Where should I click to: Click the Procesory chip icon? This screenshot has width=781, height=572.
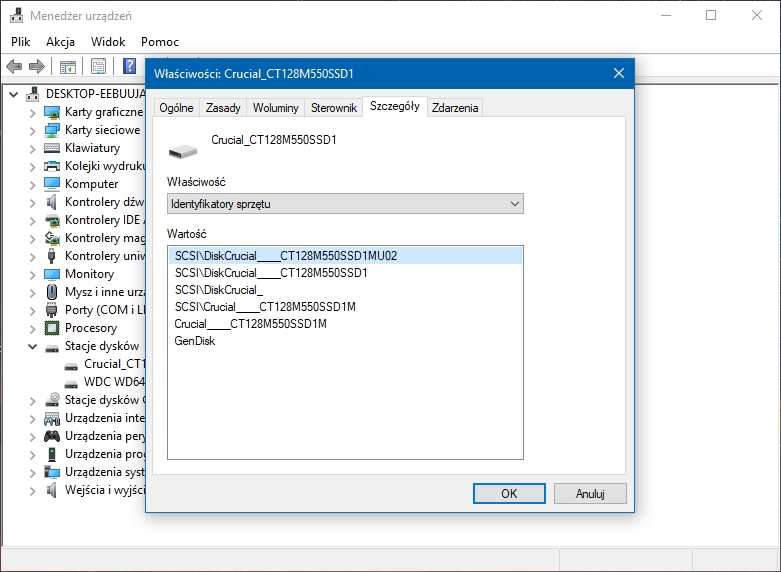pyautogui.click(x=52, y=328)
